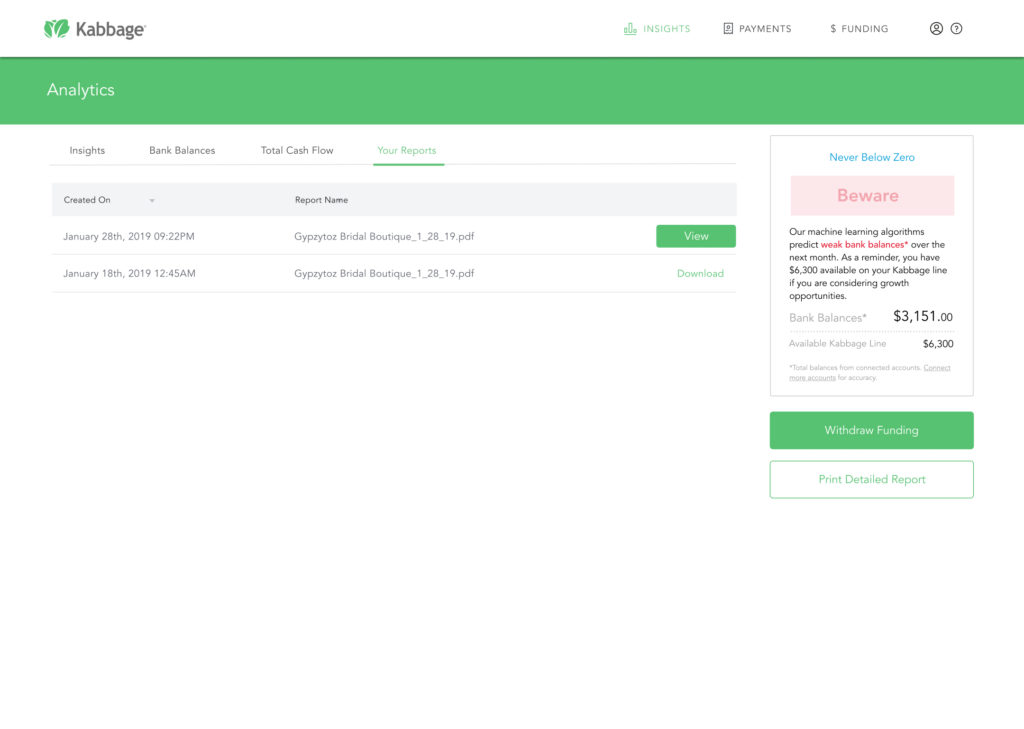The image size is (1024, 729).
Task: Select the Bank Balances tab
Action: click(182, 150)
